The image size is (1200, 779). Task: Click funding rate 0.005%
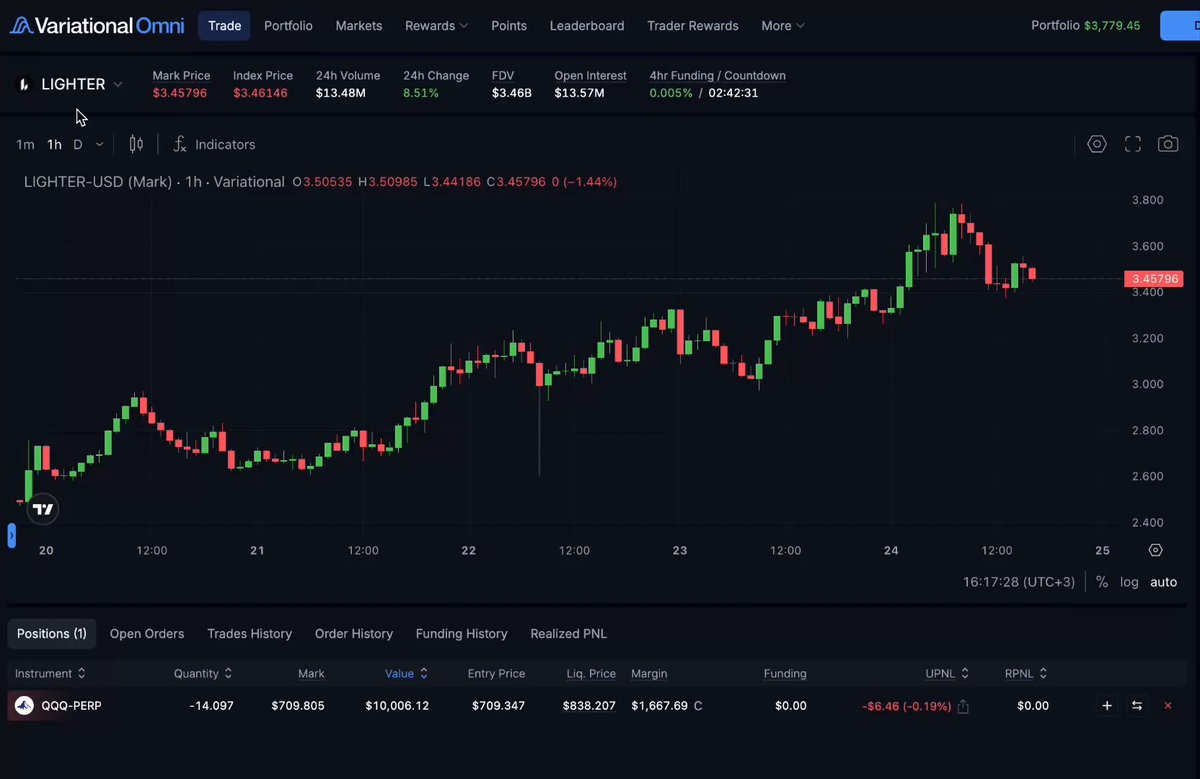(671, 93)
